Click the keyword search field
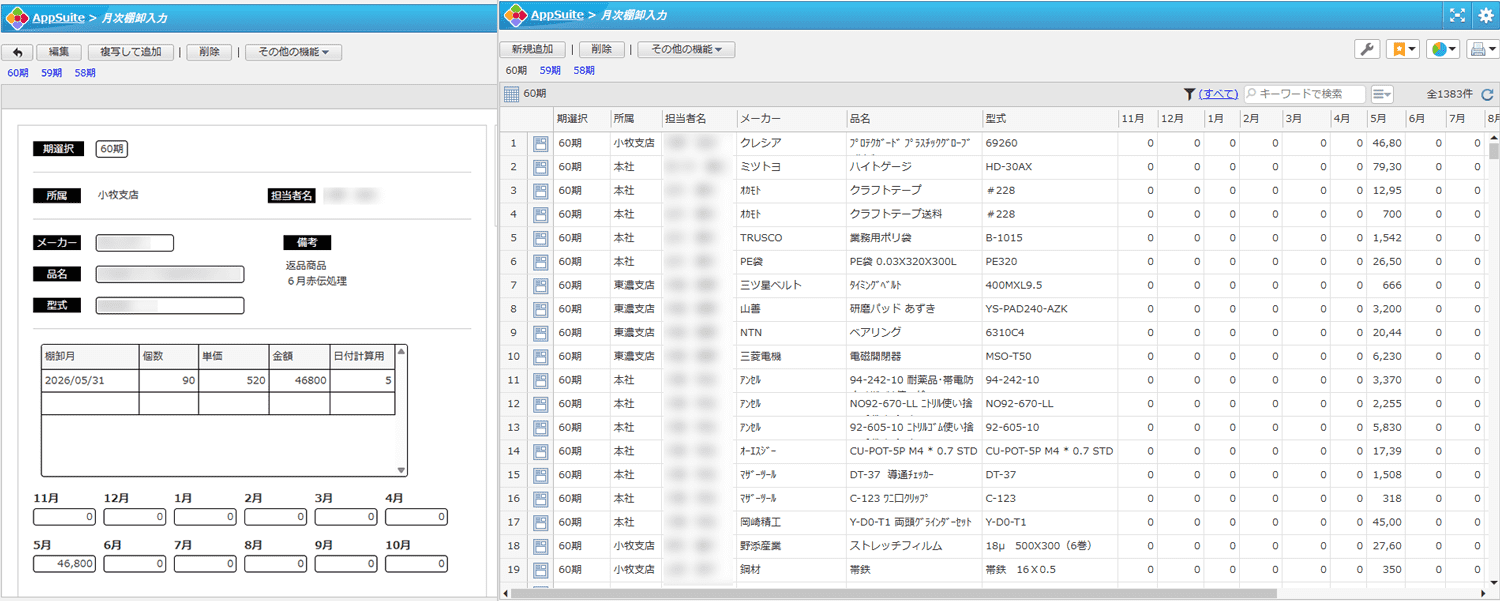This screenshot has width=1500, height=601. (x=1305, y=94)
